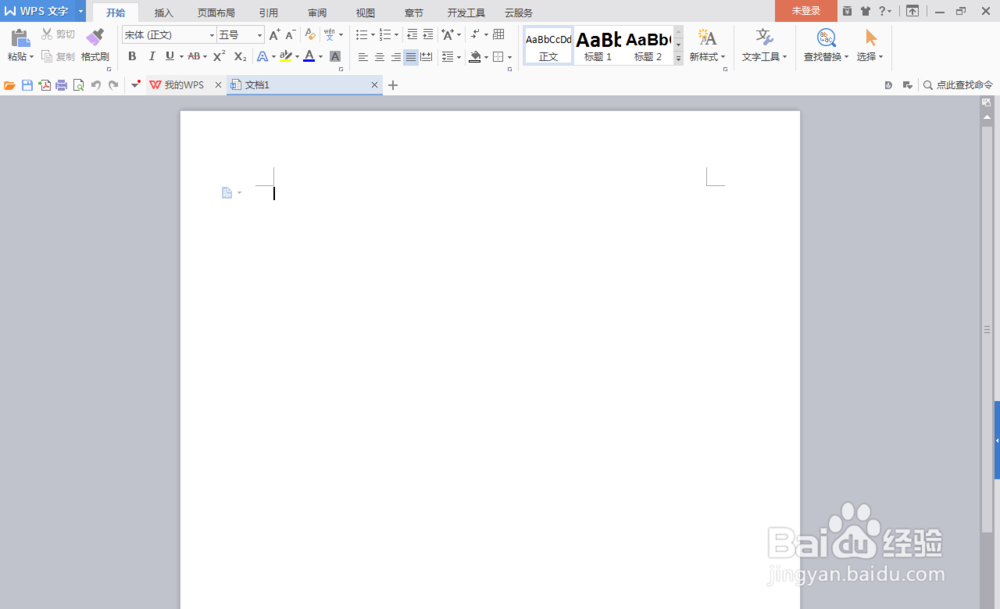Click the 未登录 login button
This screenshot has width=1000, height=609.
click(805, 10)
